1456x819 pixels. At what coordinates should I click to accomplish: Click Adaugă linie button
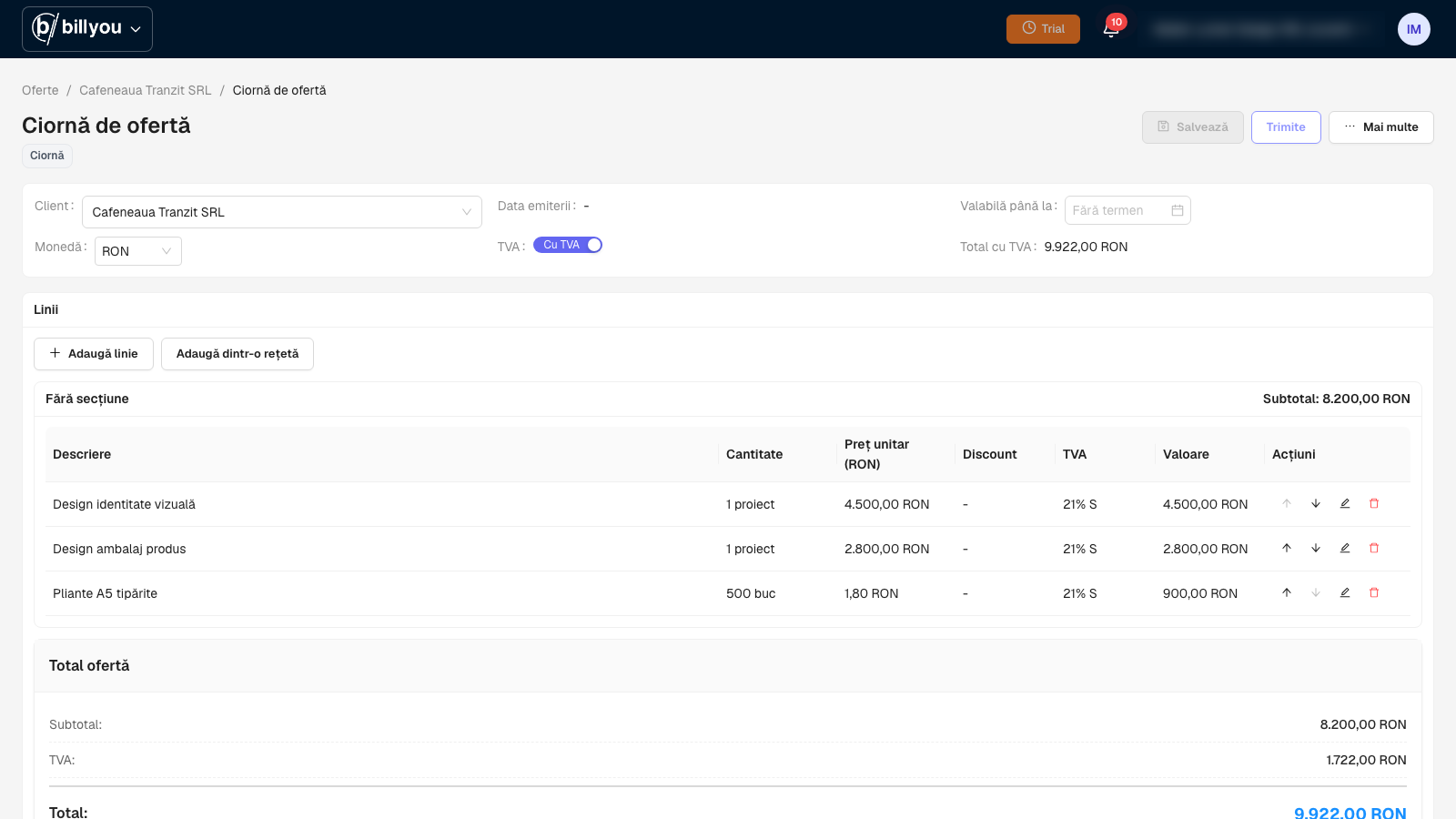tap(94, 354)
